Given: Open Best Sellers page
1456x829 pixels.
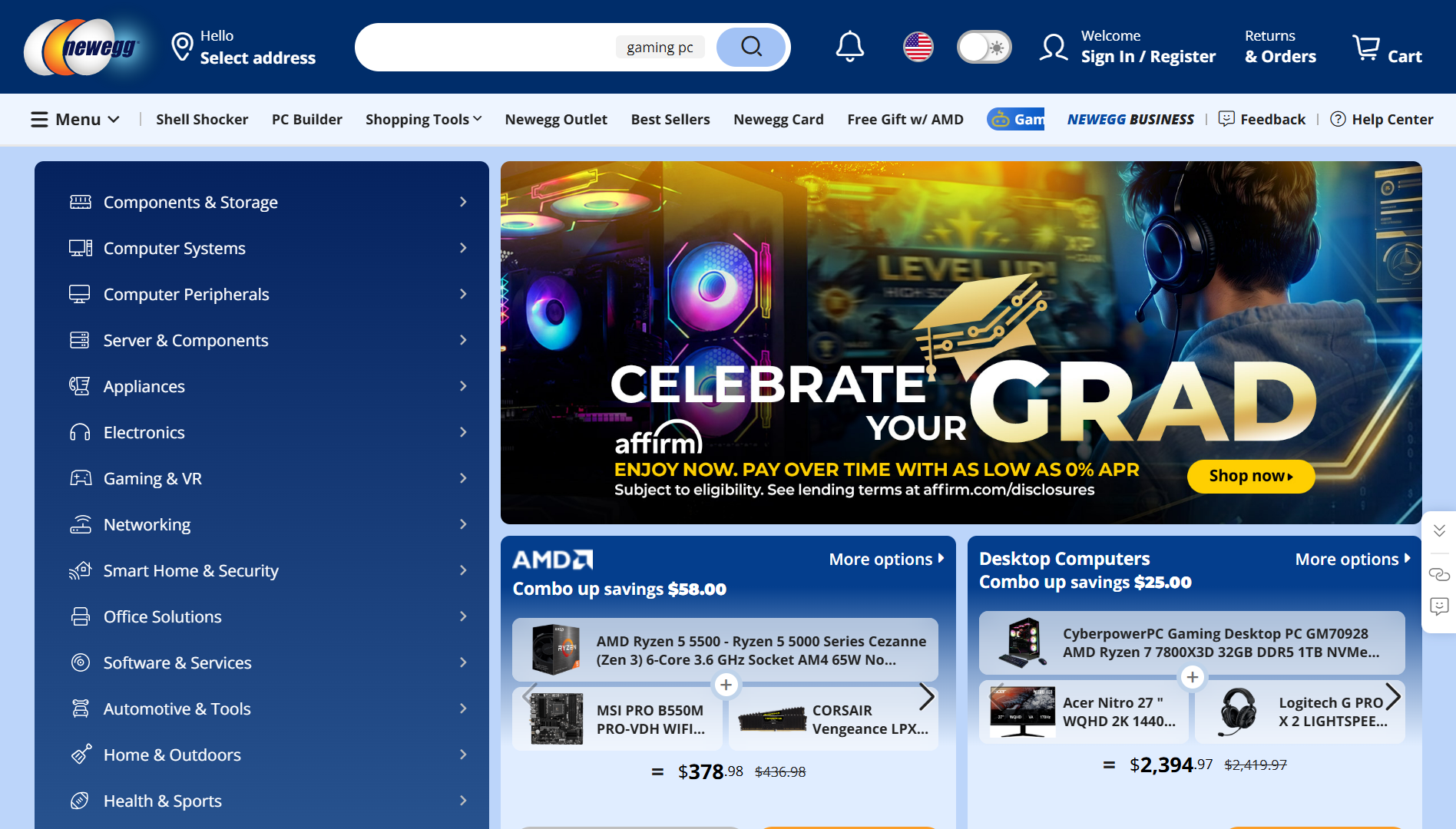Looking at the screenshot, I should pos(670,119).
